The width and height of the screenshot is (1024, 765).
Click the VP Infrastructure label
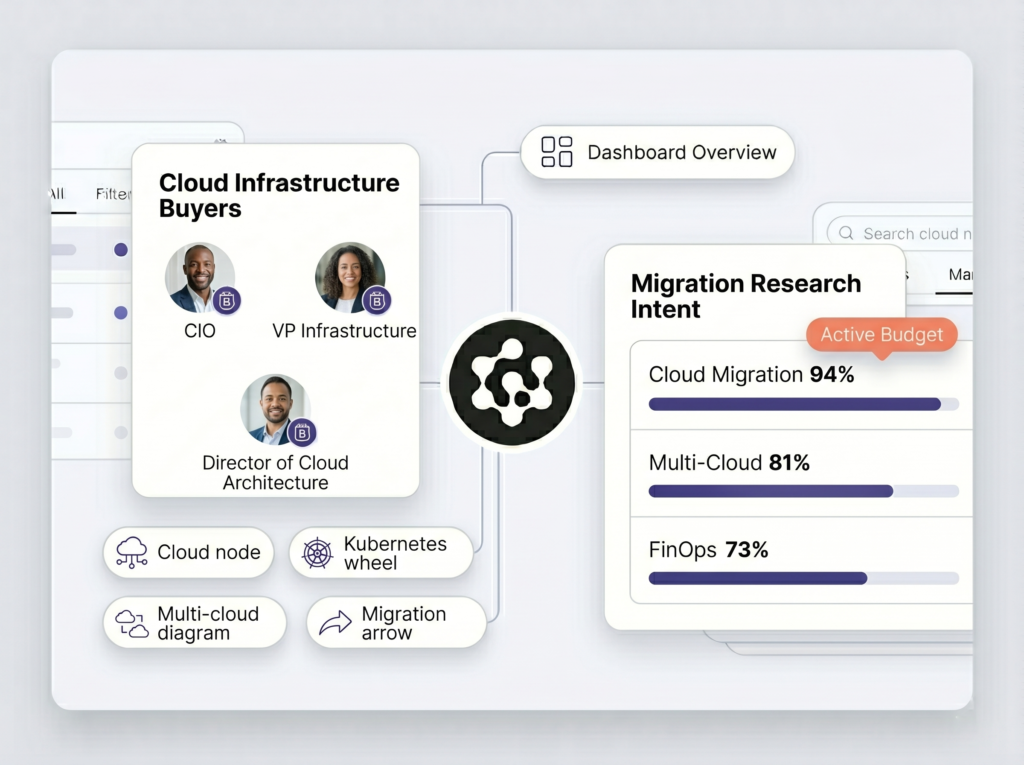pos(344,331)
